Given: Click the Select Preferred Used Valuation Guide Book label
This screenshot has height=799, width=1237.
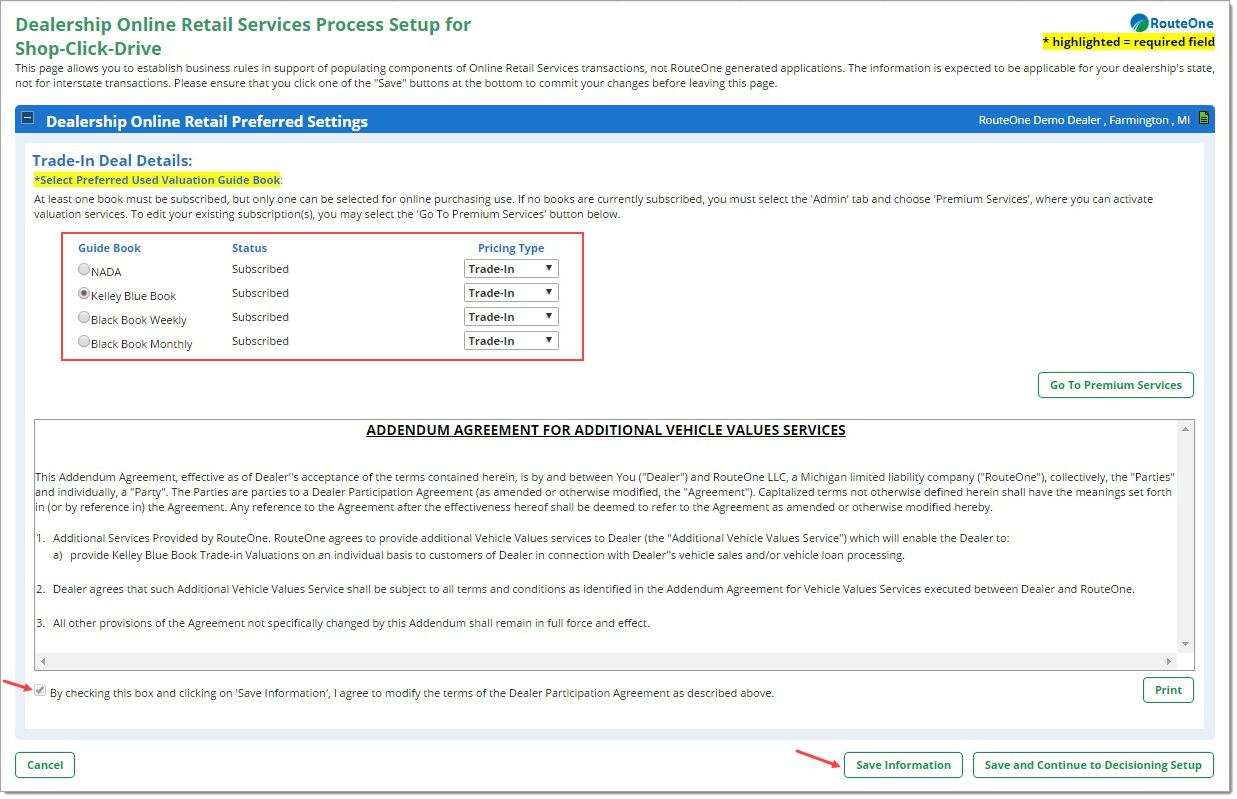Looking at the screenshot, I should (158, 180).
